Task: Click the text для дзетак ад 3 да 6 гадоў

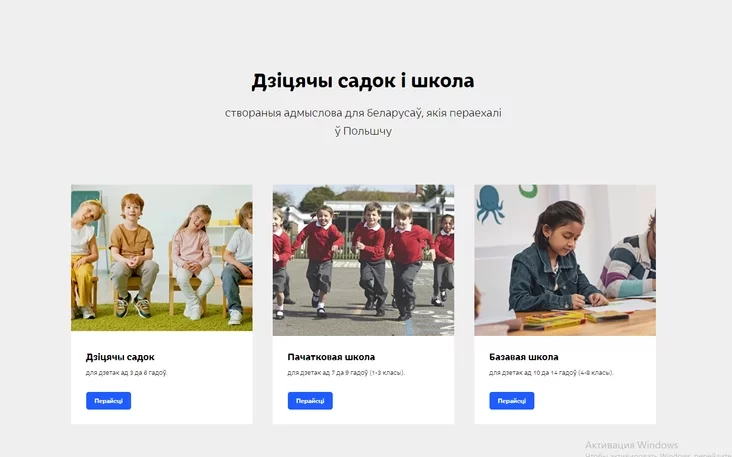Action: tap(127, 373)
